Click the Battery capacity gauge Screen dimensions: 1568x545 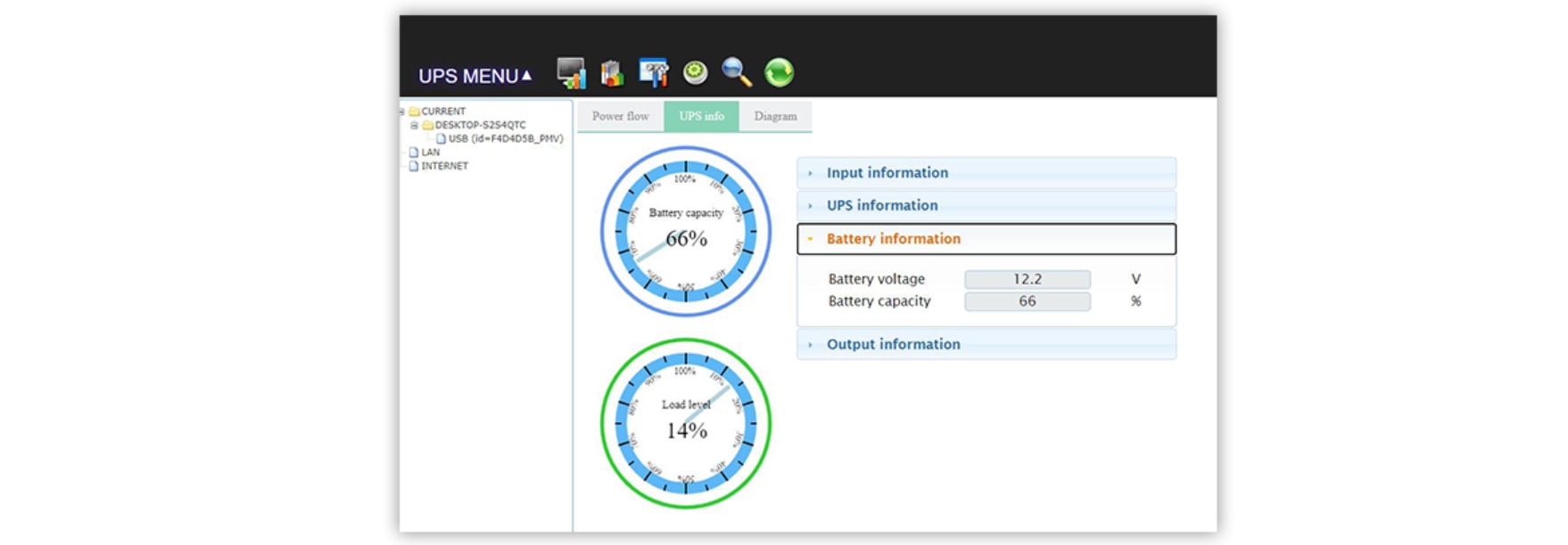[x=685, y=232]
